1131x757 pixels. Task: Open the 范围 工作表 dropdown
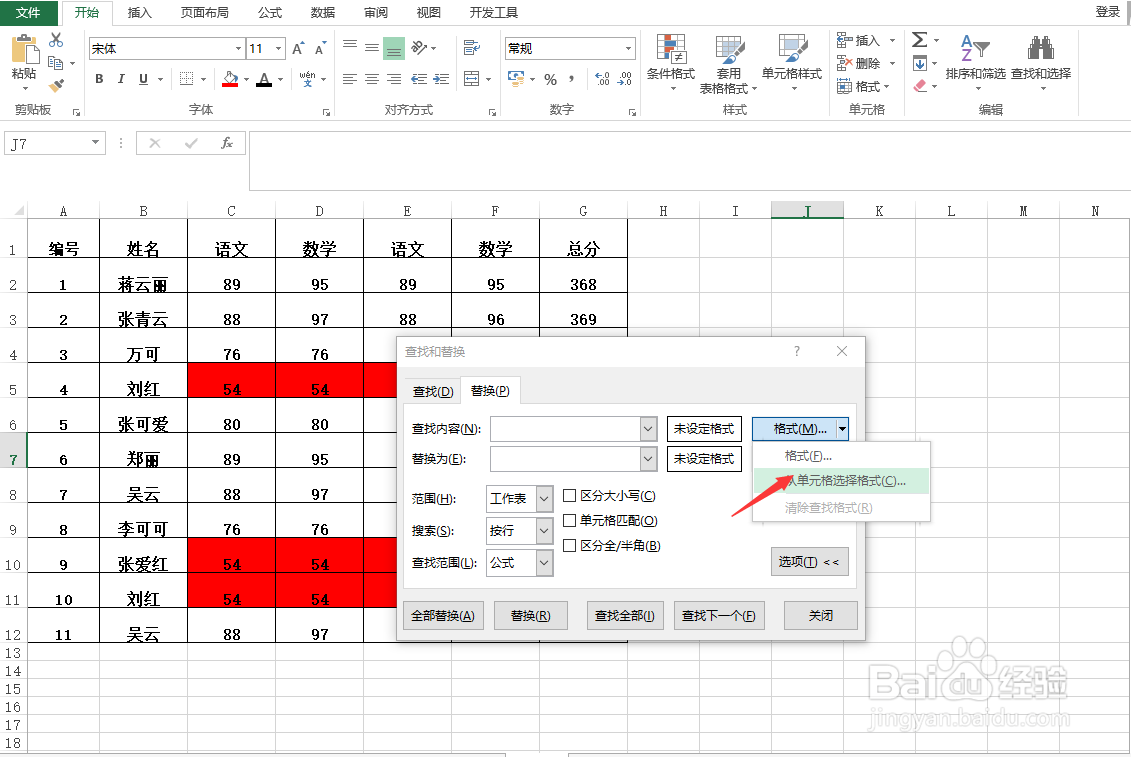pos(545,499)
